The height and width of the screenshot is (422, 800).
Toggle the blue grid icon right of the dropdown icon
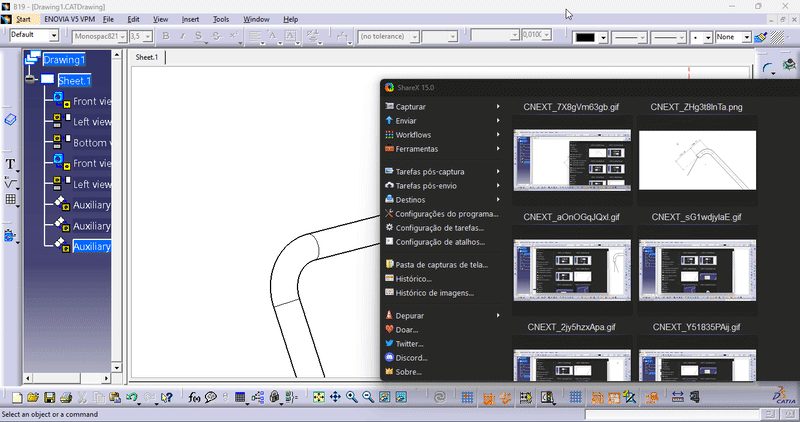pos(576,397)
